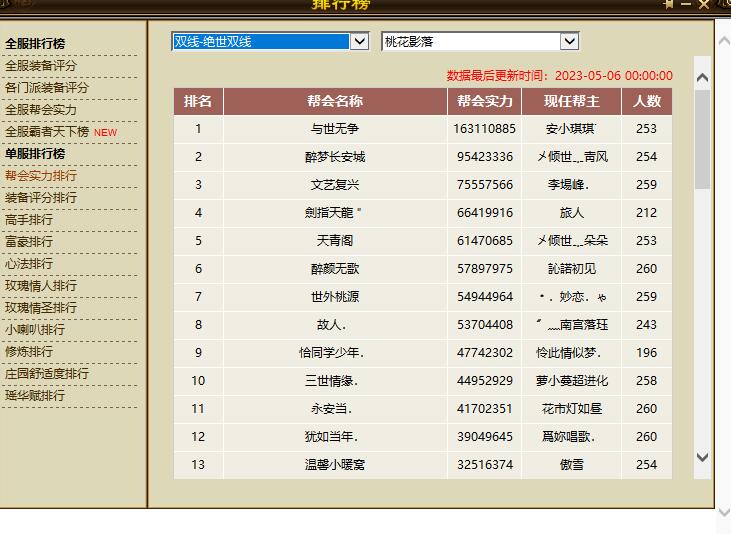Select 装备评分排行 in sidebar
Screen dimensions: 731x534
(x=41, y=198)
